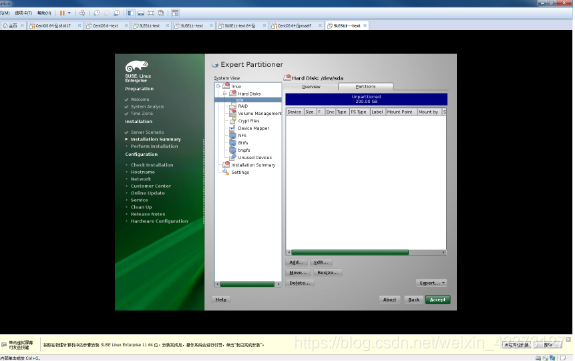Select the tmpfs icon in tree
Image resolution: width=575 pixels, height=361 pixels.
tap(233, 150)
